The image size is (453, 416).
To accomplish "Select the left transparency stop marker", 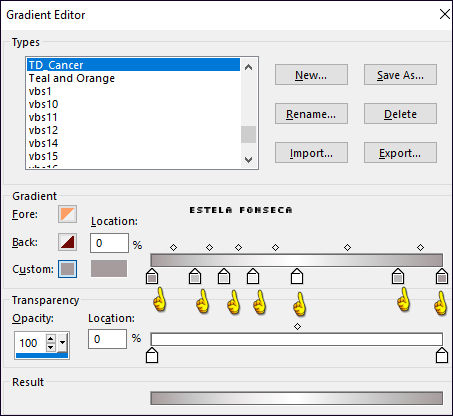I will [x=152, y=355].
